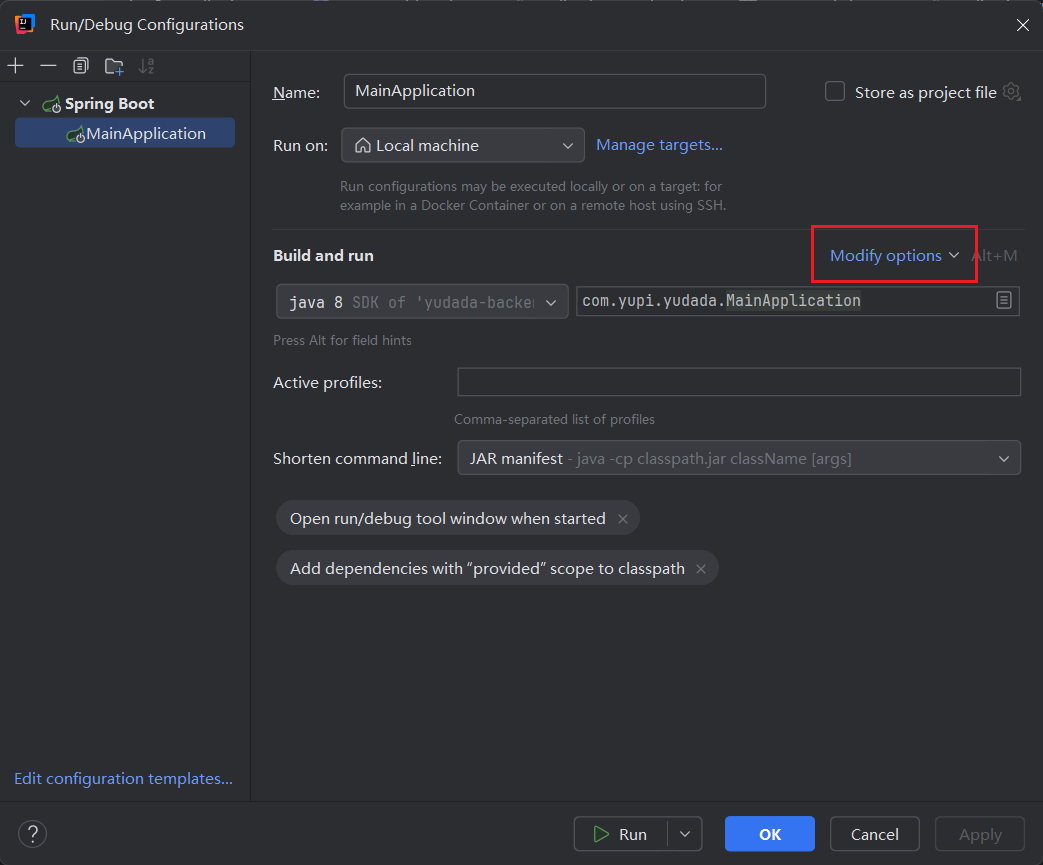Click the expand field icon in main class box

[1004, 300]
